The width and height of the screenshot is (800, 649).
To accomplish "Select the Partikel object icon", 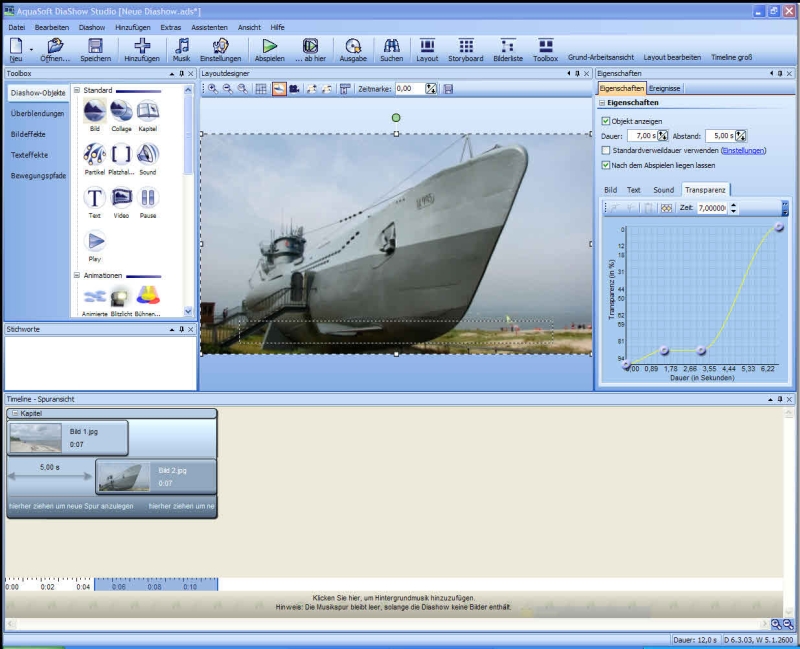I will (94, 154).
